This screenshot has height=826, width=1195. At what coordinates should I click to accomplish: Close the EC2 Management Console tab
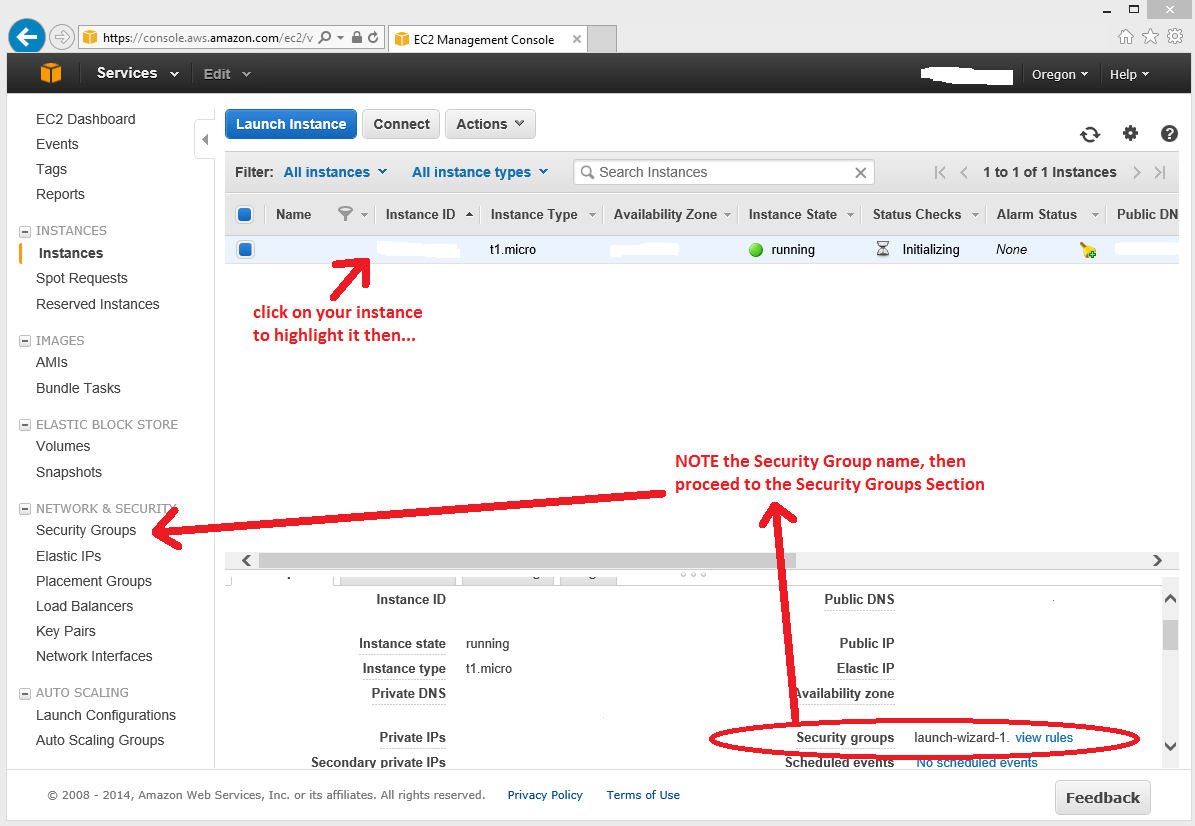tap(577, 40)
